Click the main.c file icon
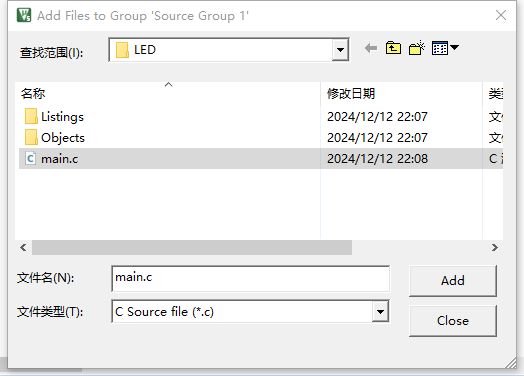Screen dimensions: 524x376 coord(30,158)
